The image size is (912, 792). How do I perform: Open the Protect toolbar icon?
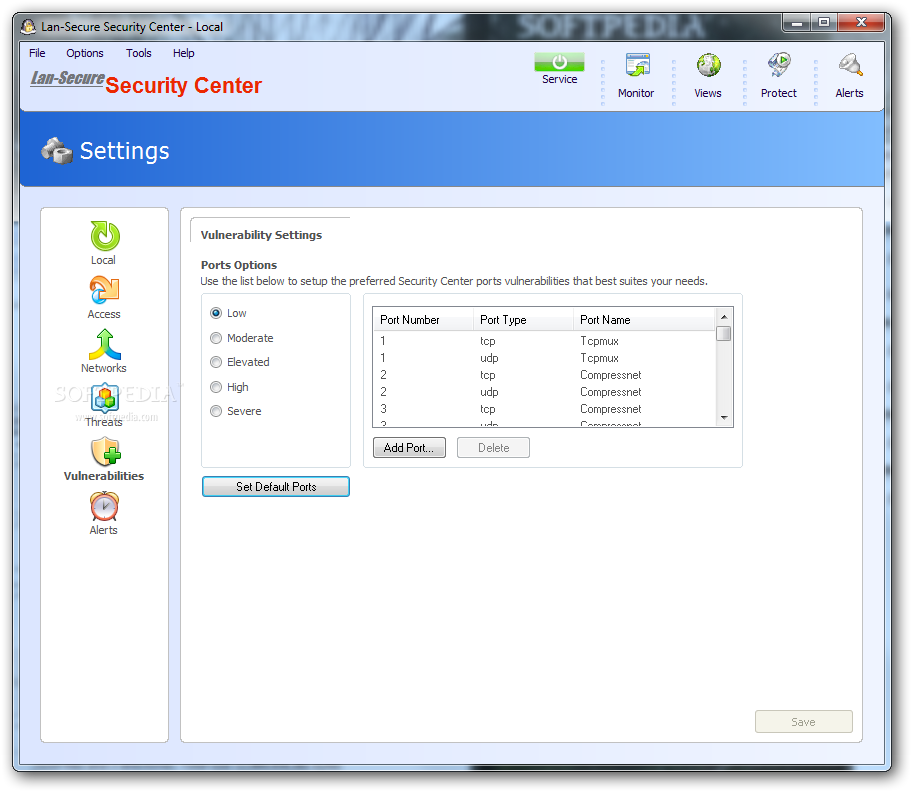[x=779, y=65]
